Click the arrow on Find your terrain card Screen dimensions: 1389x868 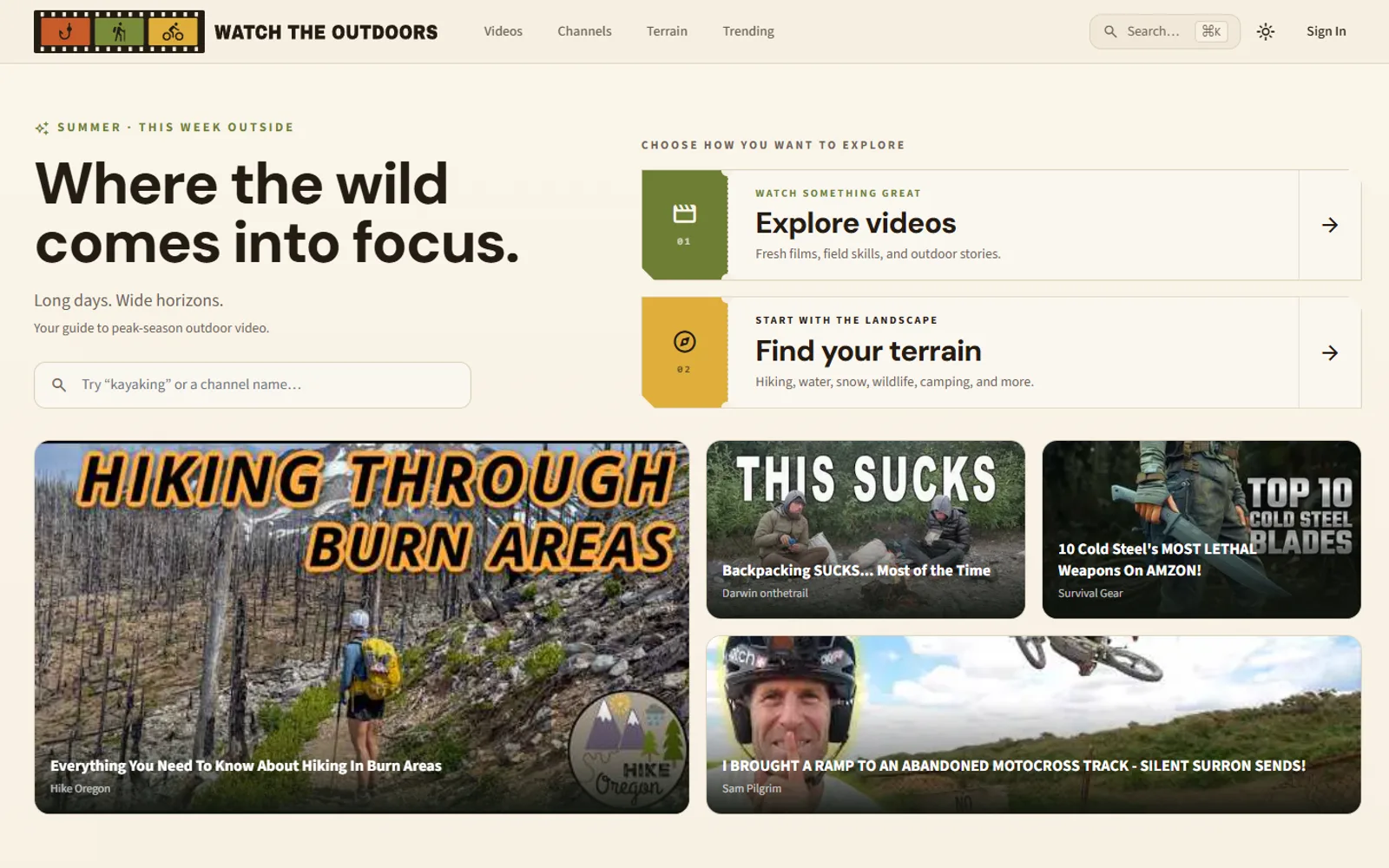(x=1329, y=352)
